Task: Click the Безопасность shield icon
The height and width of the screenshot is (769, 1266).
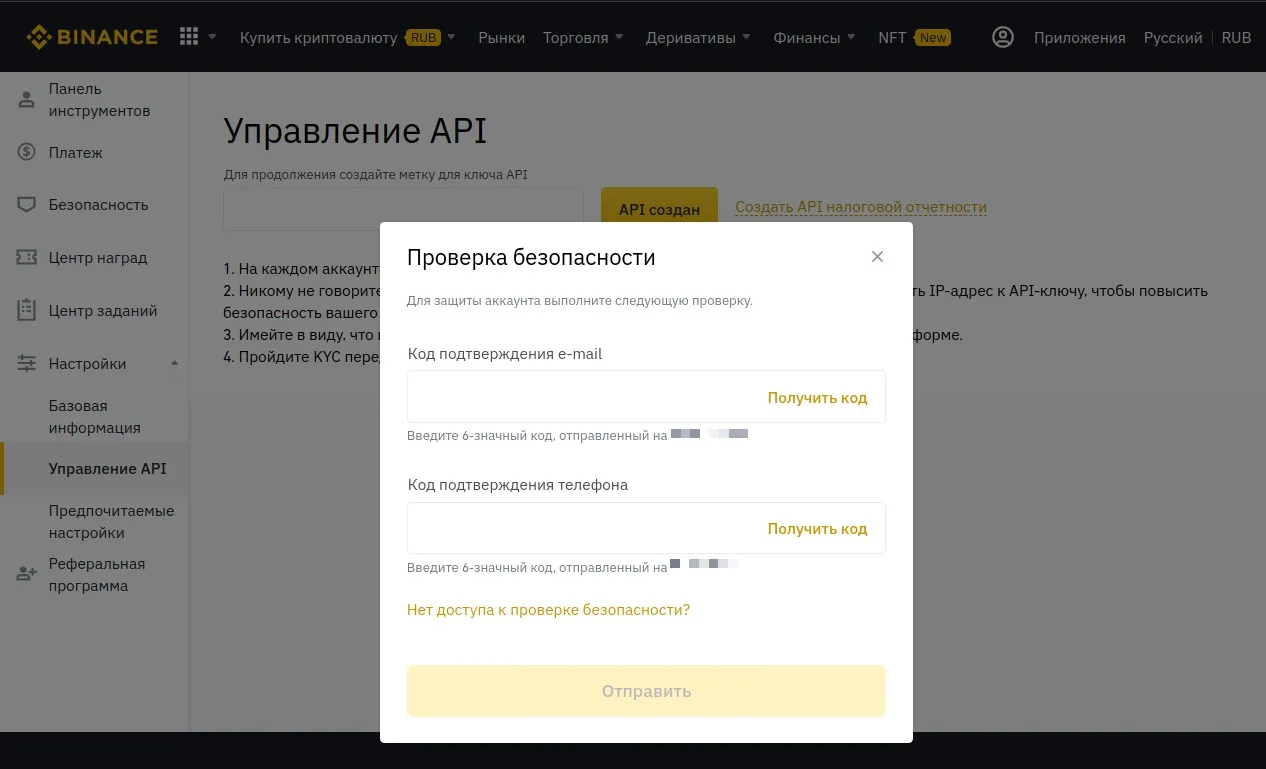Action: point(25,204)
